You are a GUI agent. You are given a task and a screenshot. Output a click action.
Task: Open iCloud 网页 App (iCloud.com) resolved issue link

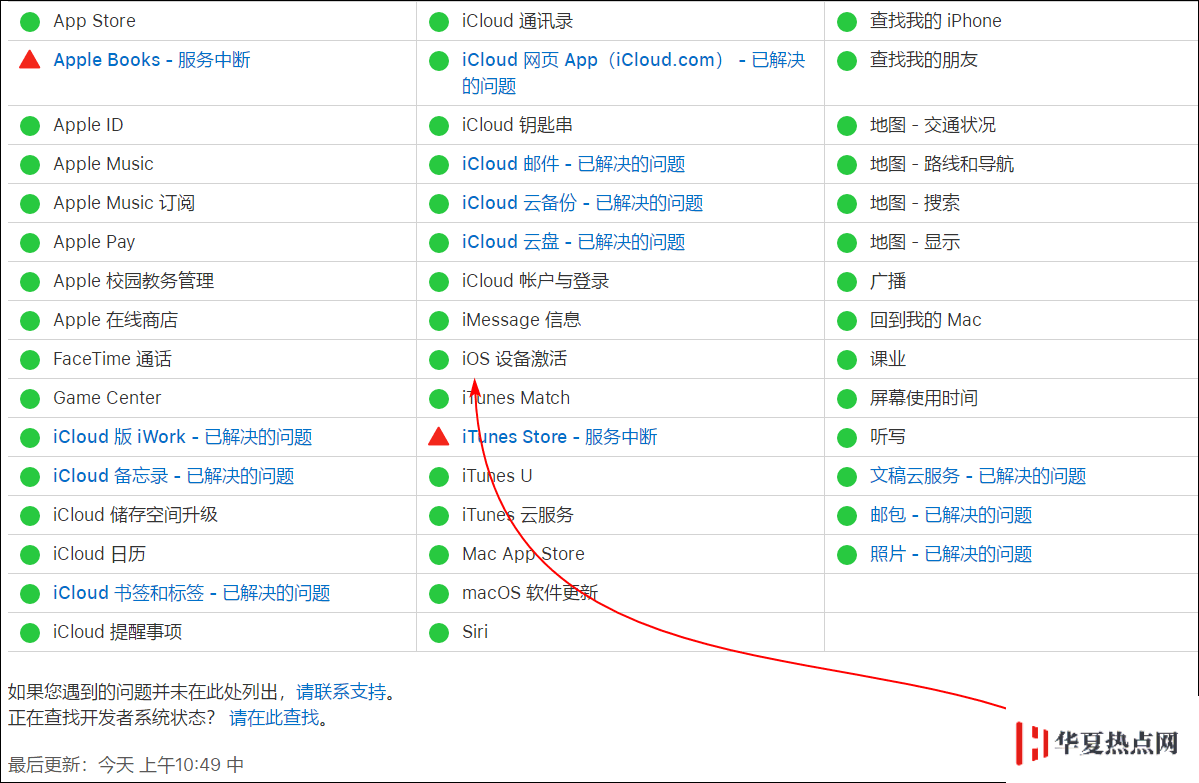(633, 73)
